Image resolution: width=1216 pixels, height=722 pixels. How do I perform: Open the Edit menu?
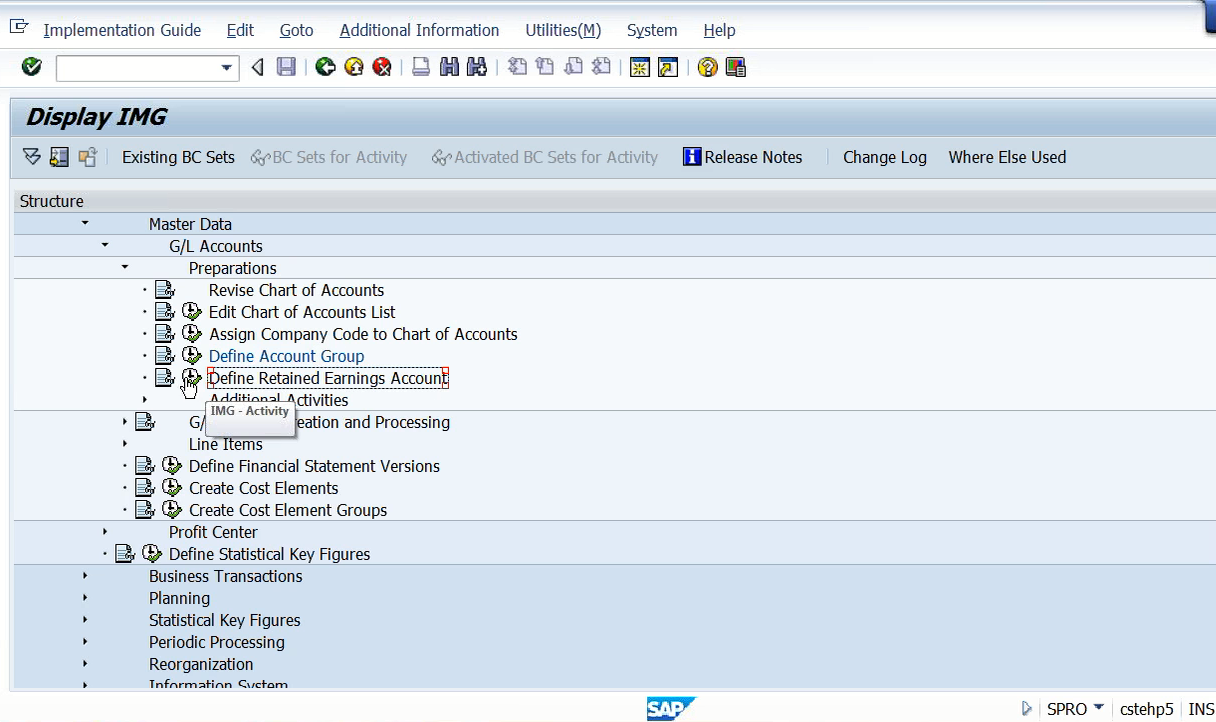pyautogui.click(x=240, y=30)
